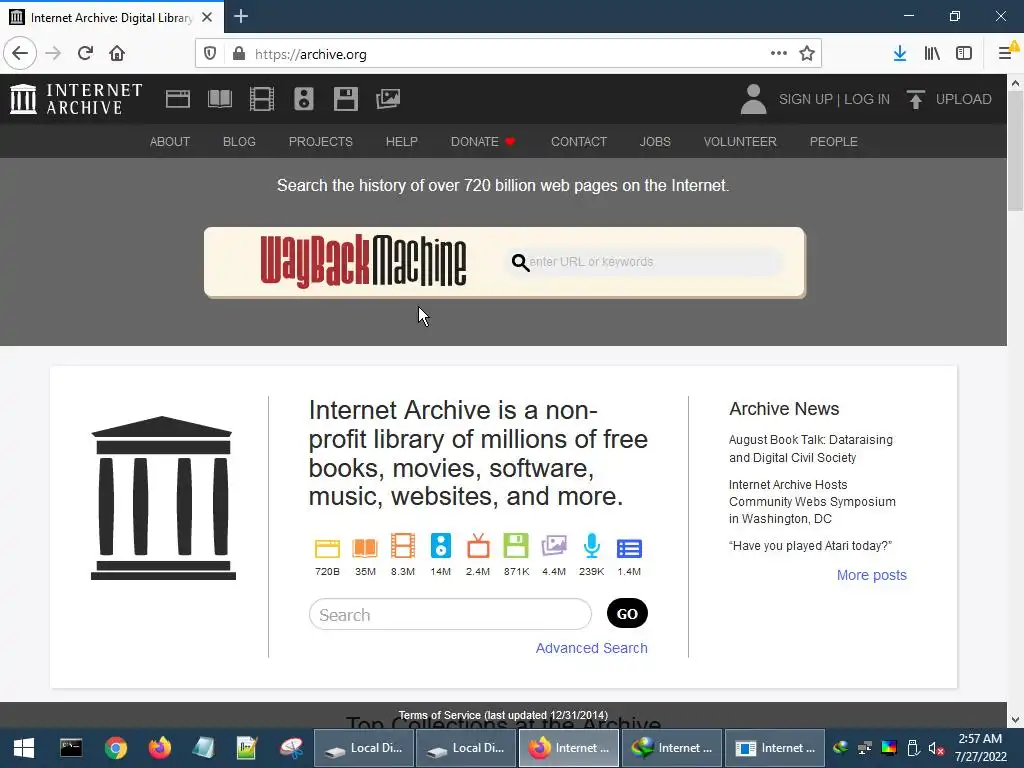
Task: Click the page vertical scrollbar thumb
Action: pyautogui.click(x=1015, y=152)
